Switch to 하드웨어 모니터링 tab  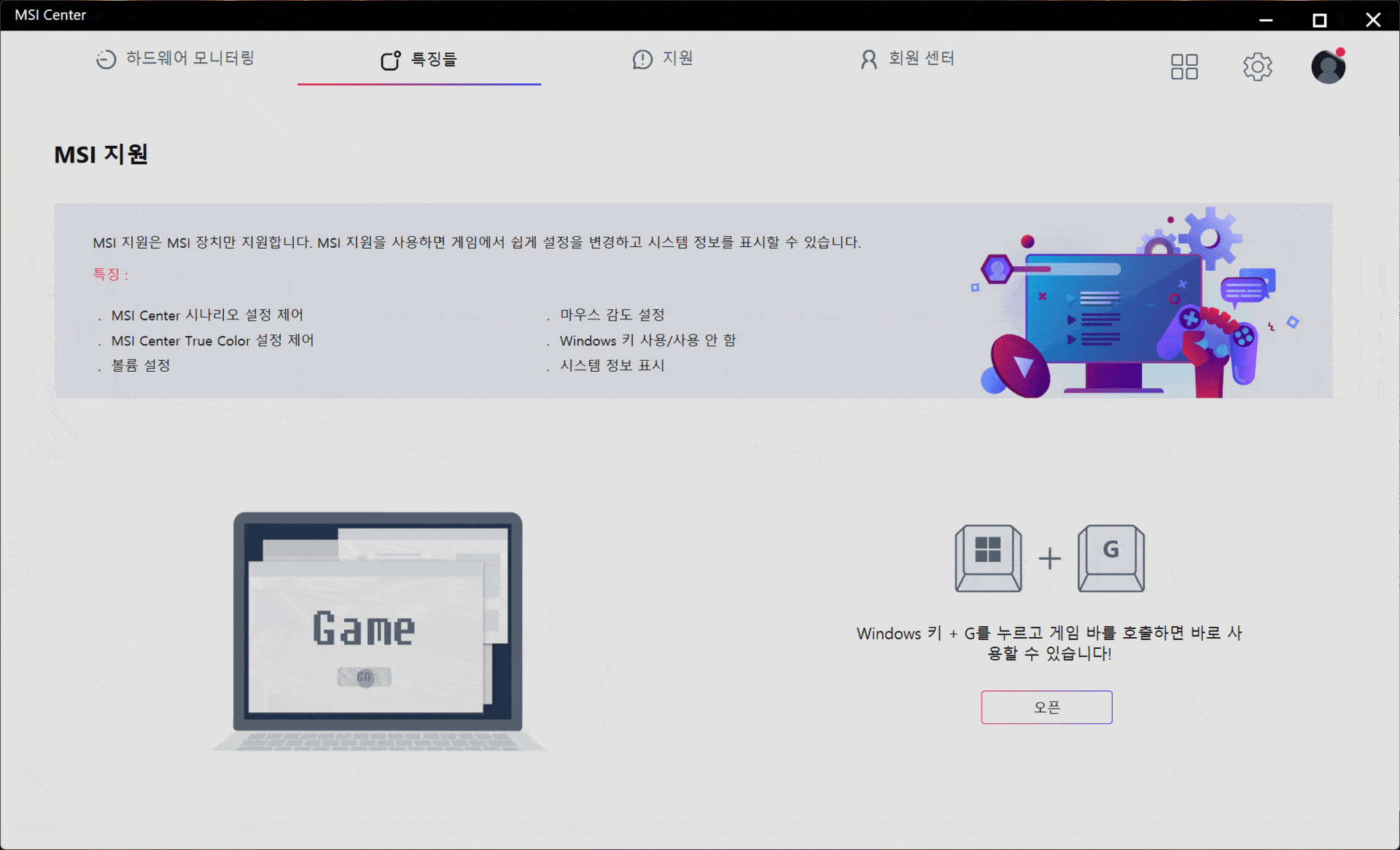click(x=190, y=58)
